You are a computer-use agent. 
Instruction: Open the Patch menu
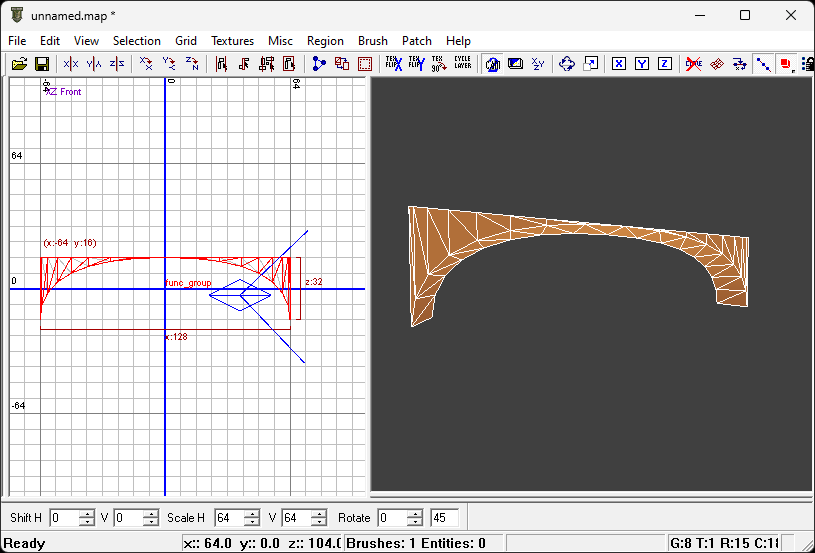(x=416, y=41)
